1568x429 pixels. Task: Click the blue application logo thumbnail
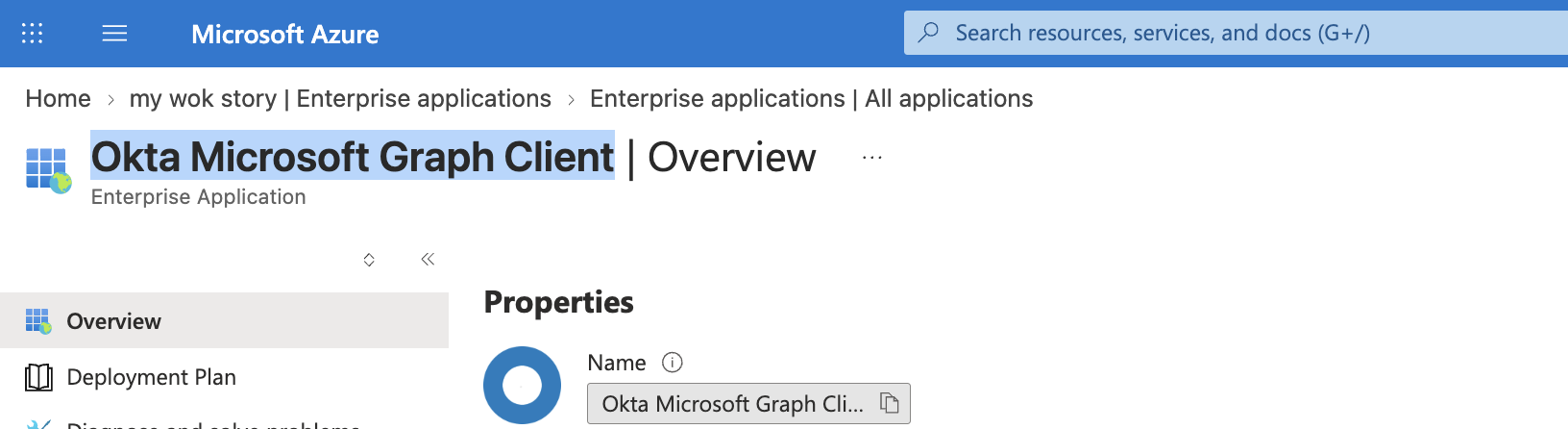[x=522, y=386]
